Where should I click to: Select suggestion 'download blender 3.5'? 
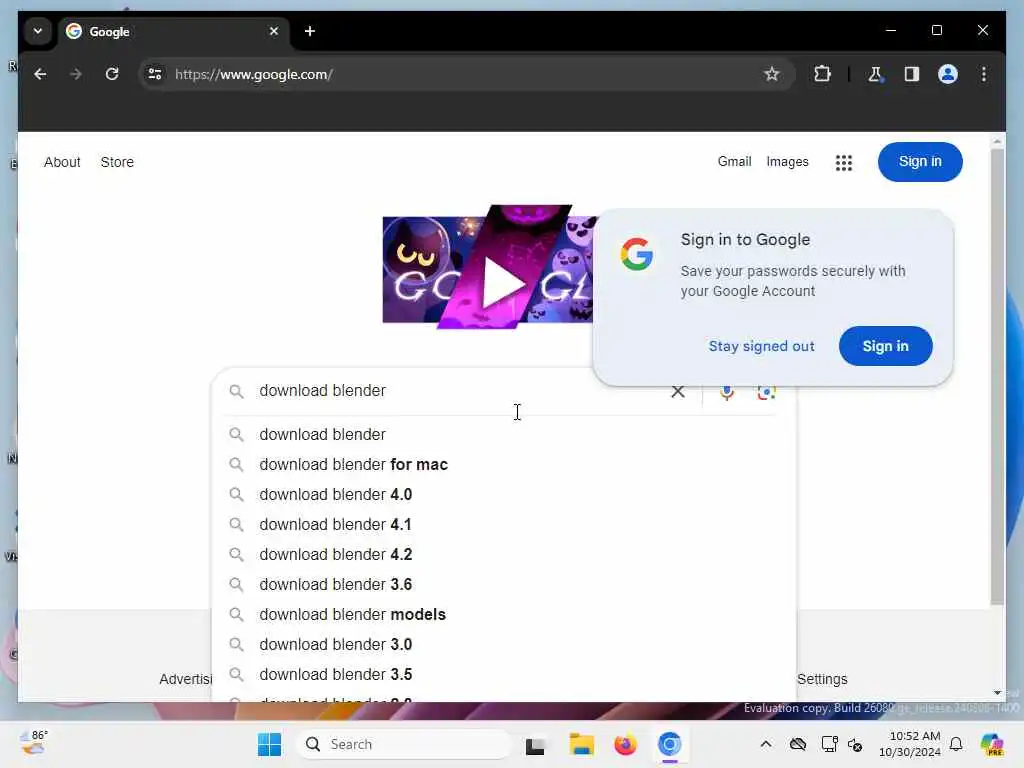[x=504, y=675]
